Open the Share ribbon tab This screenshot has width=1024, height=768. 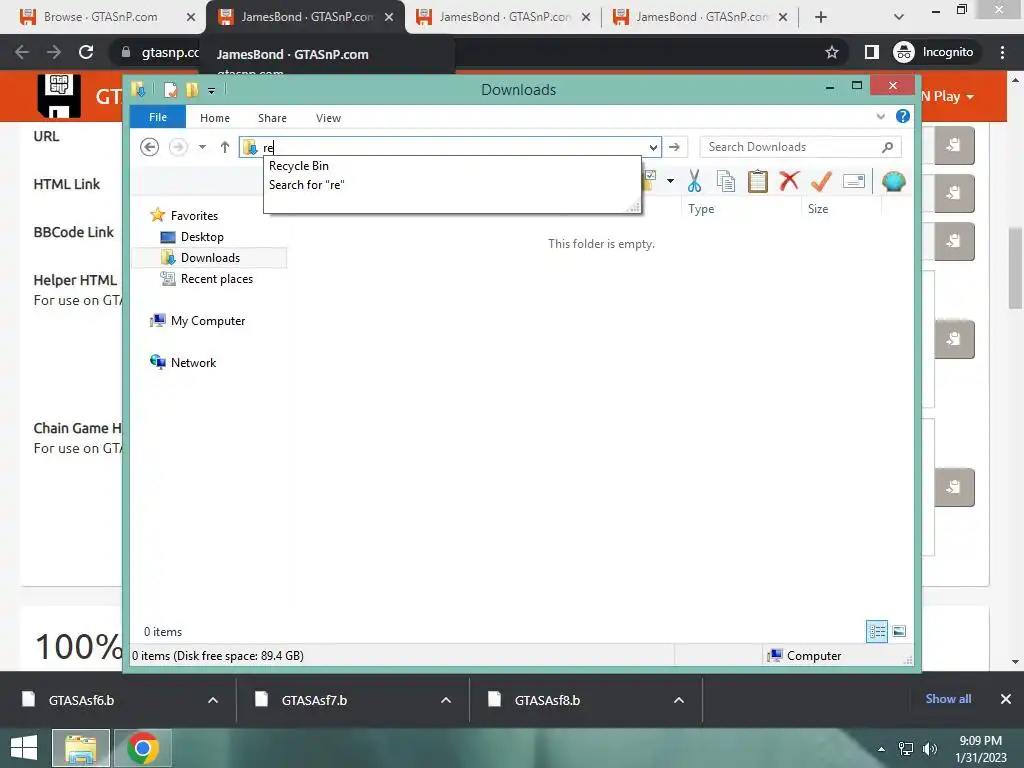(272, 118)
